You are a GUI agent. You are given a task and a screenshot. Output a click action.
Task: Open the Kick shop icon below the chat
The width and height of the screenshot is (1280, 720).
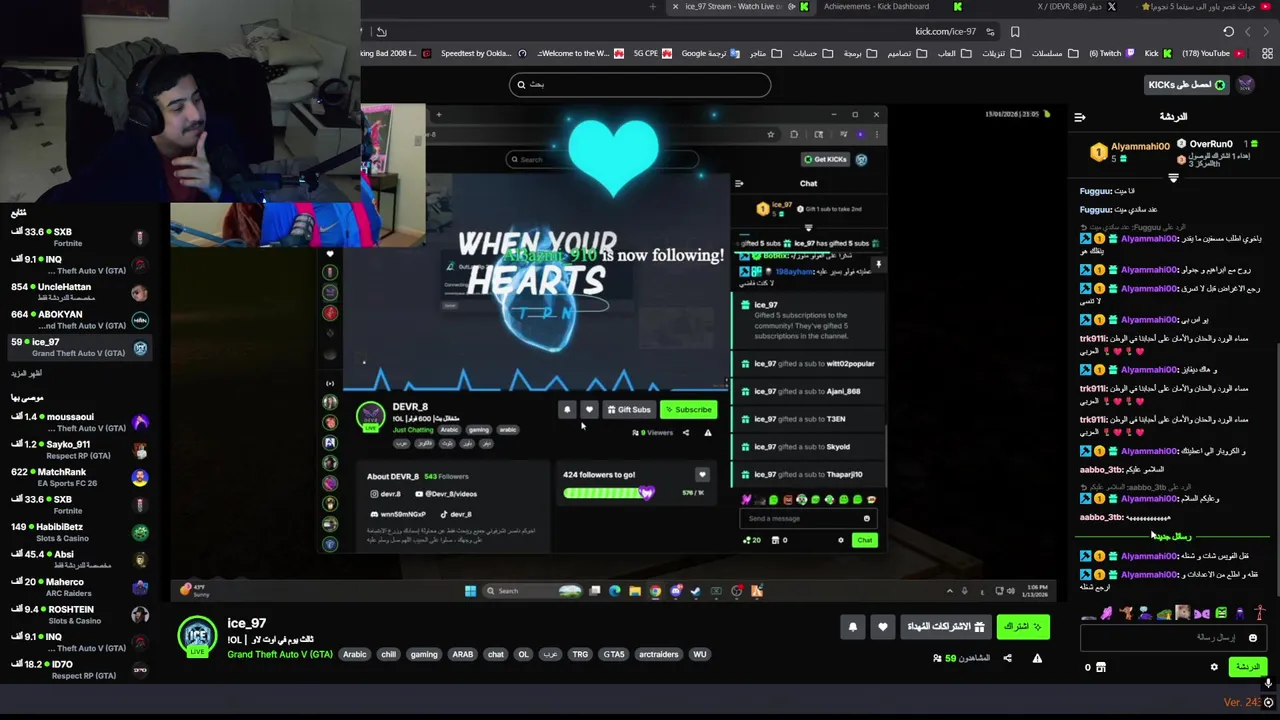click(1101, 667)
